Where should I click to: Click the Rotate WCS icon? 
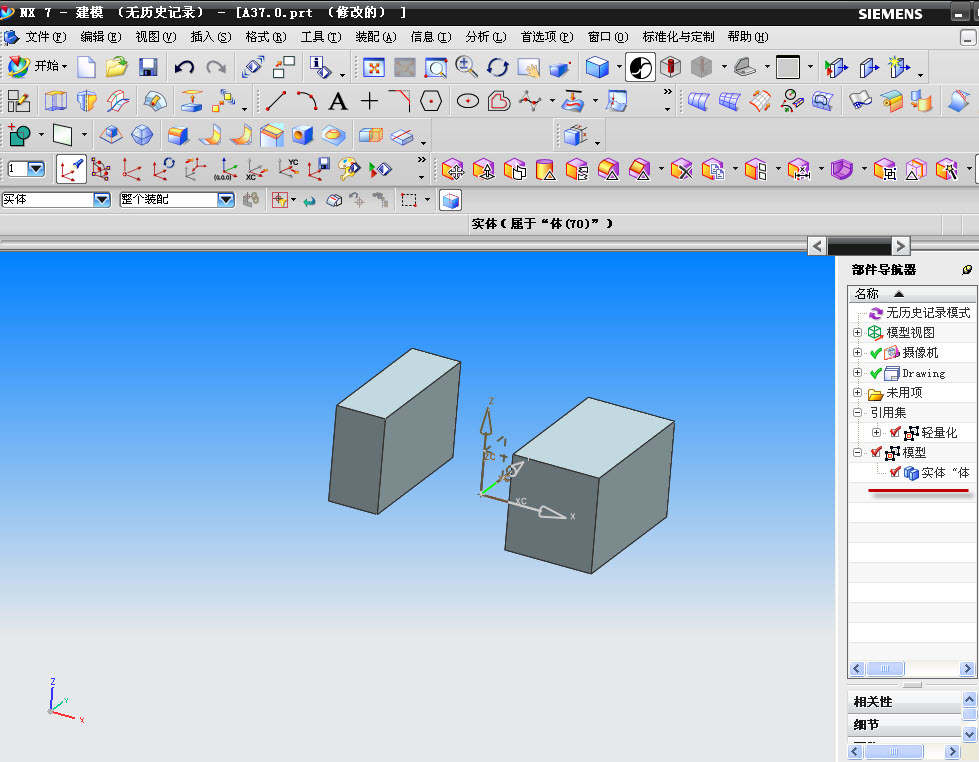click(x=164, y=169)
